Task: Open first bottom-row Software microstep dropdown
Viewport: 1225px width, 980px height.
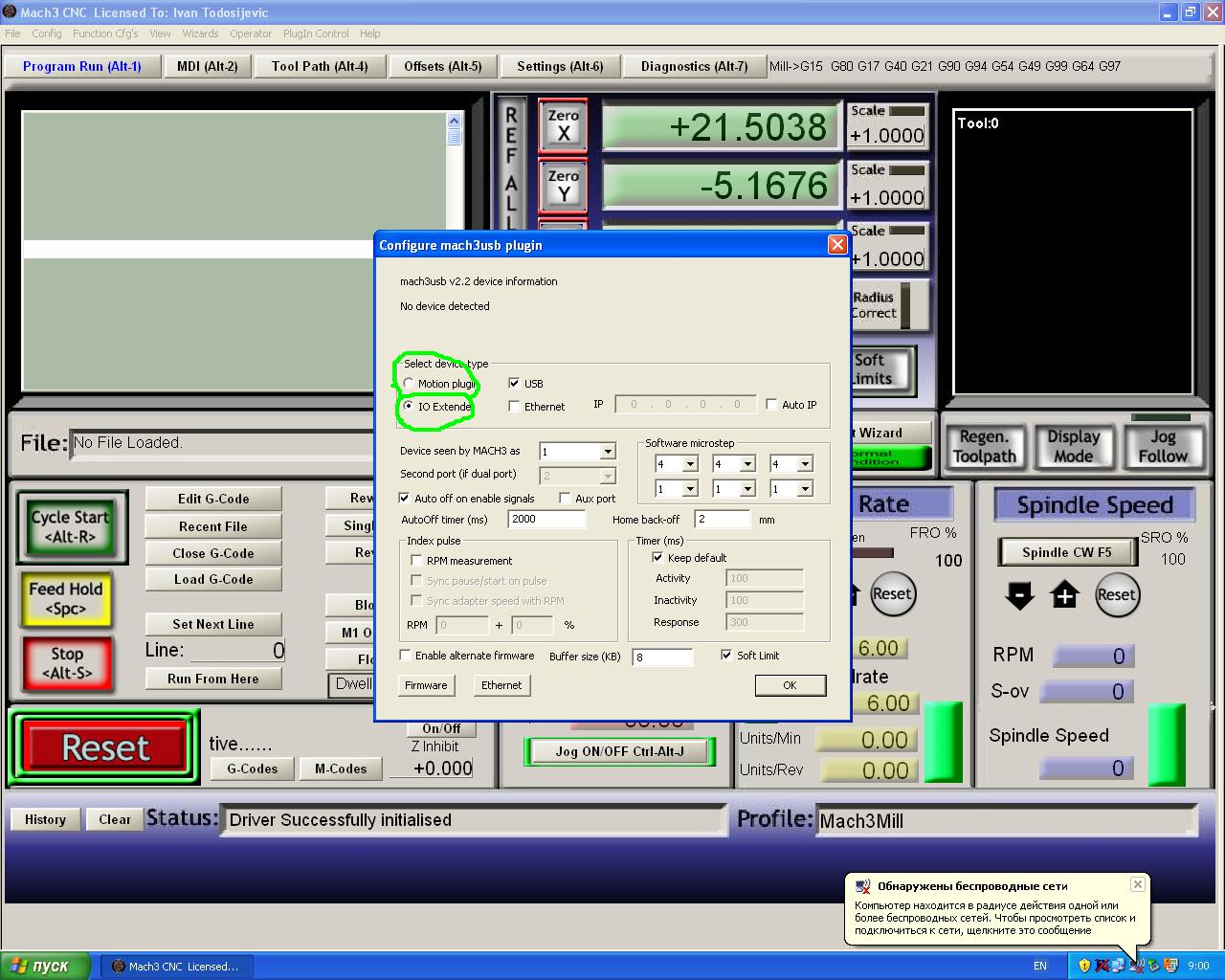Action: click(x=690, y=489)
